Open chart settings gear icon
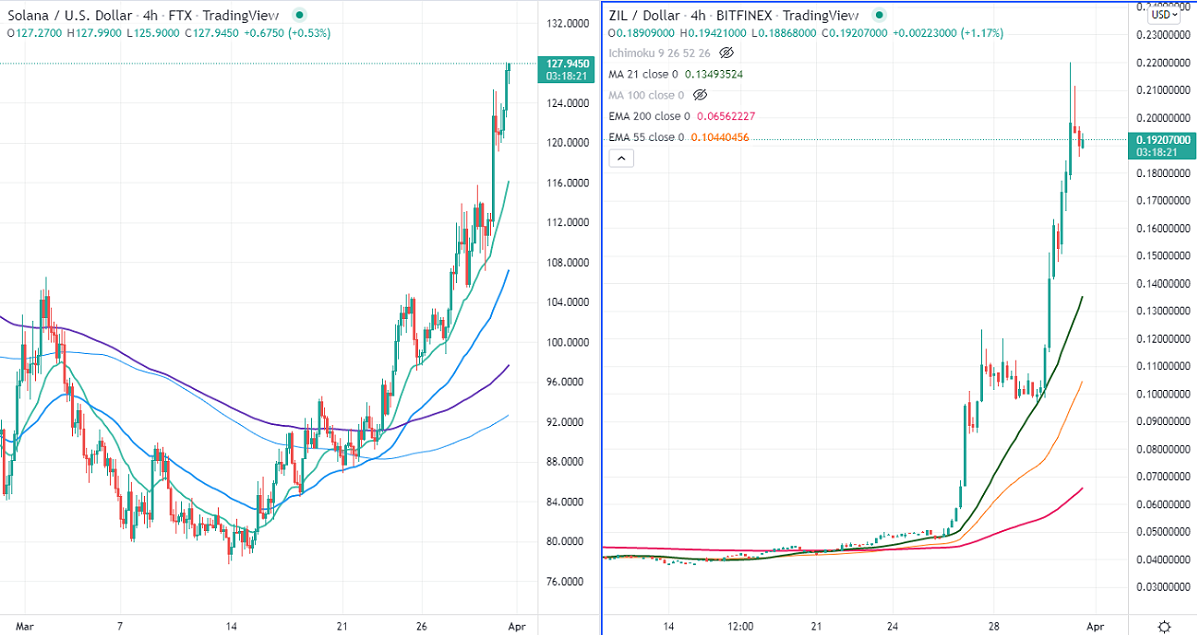The image size is (1197, 635). 1163,625
